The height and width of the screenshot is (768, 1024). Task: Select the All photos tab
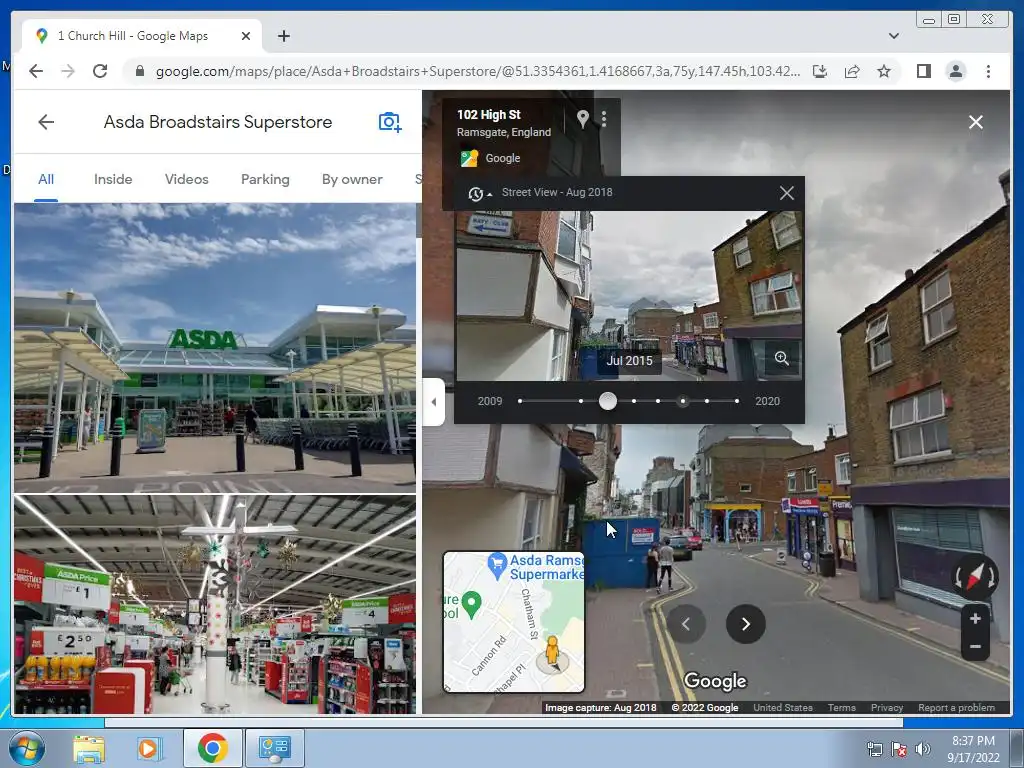46,180
